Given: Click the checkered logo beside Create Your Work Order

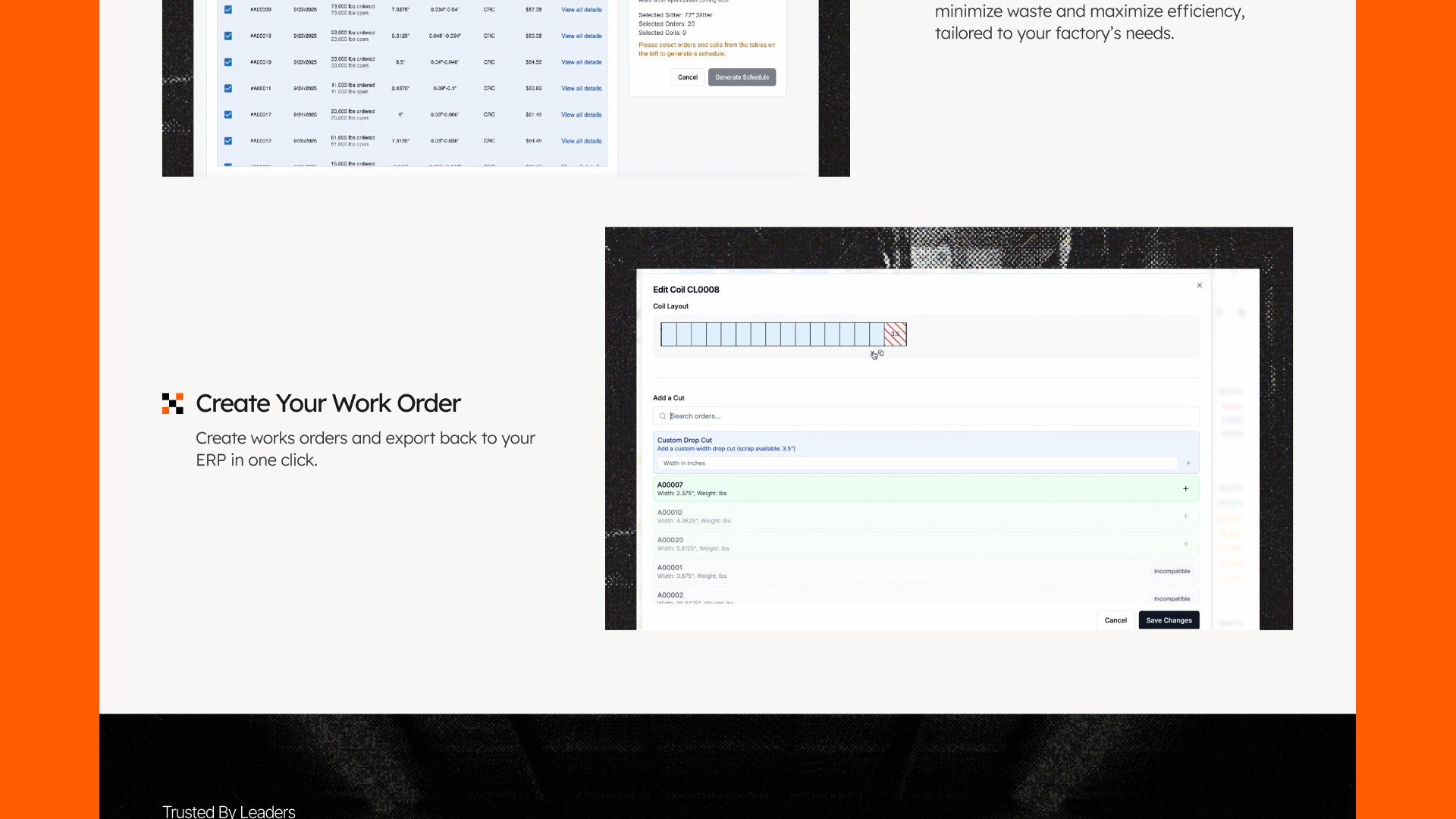Looking at the screenshot, I should click(x=172, y=403).
